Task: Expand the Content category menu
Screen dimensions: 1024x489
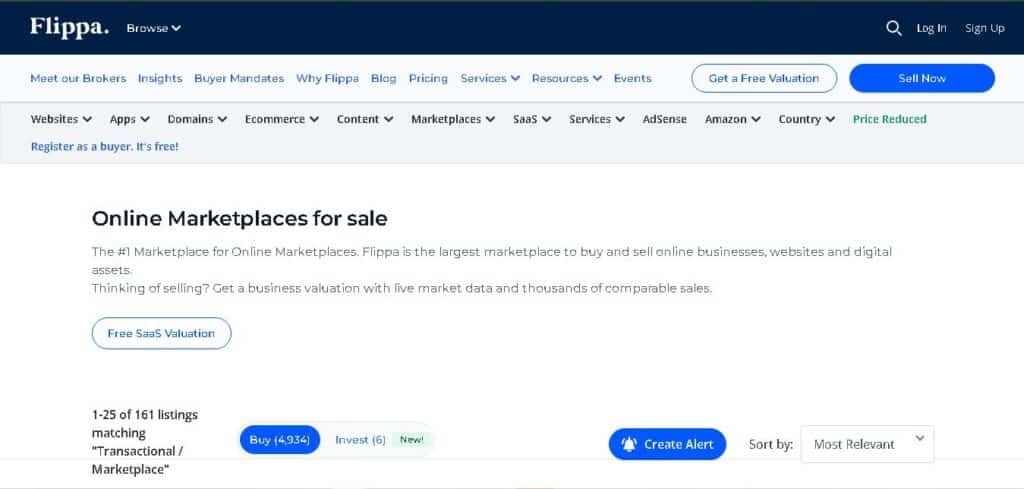Action: point(365,119)
